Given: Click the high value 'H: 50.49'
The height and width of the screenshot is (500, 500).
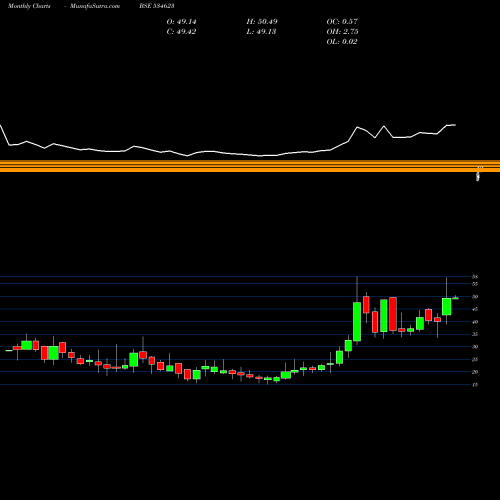Looking at the screenshot, I should [262, 22].
